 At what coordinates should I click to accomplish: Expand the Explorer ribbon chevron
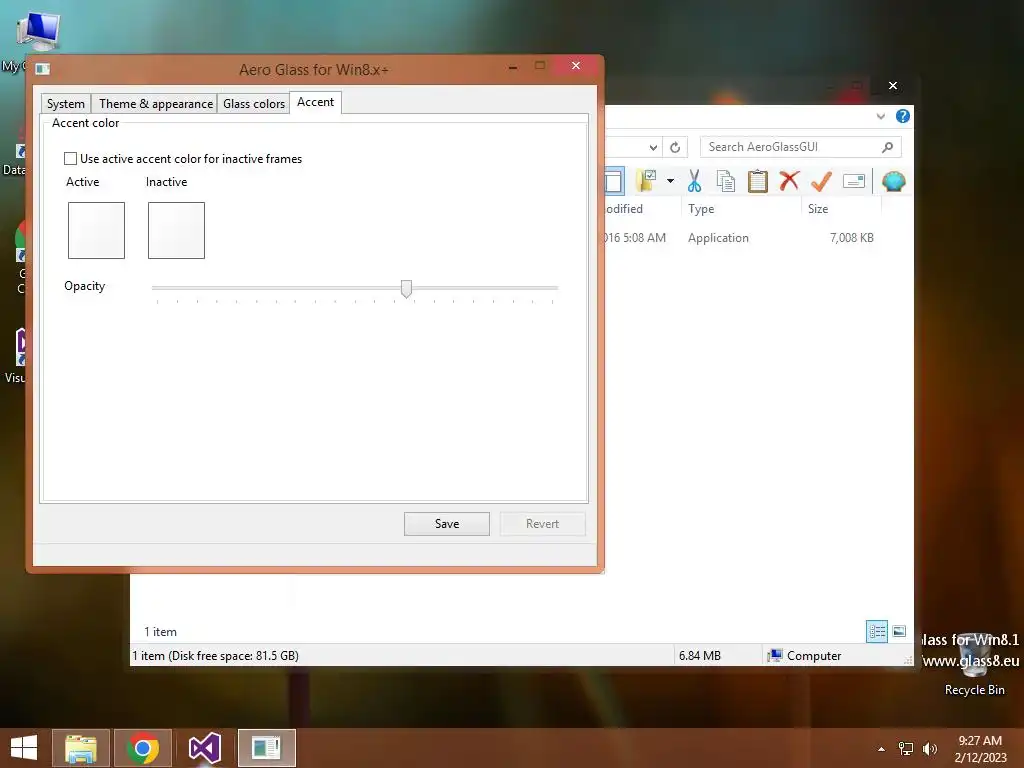(880, 116)
